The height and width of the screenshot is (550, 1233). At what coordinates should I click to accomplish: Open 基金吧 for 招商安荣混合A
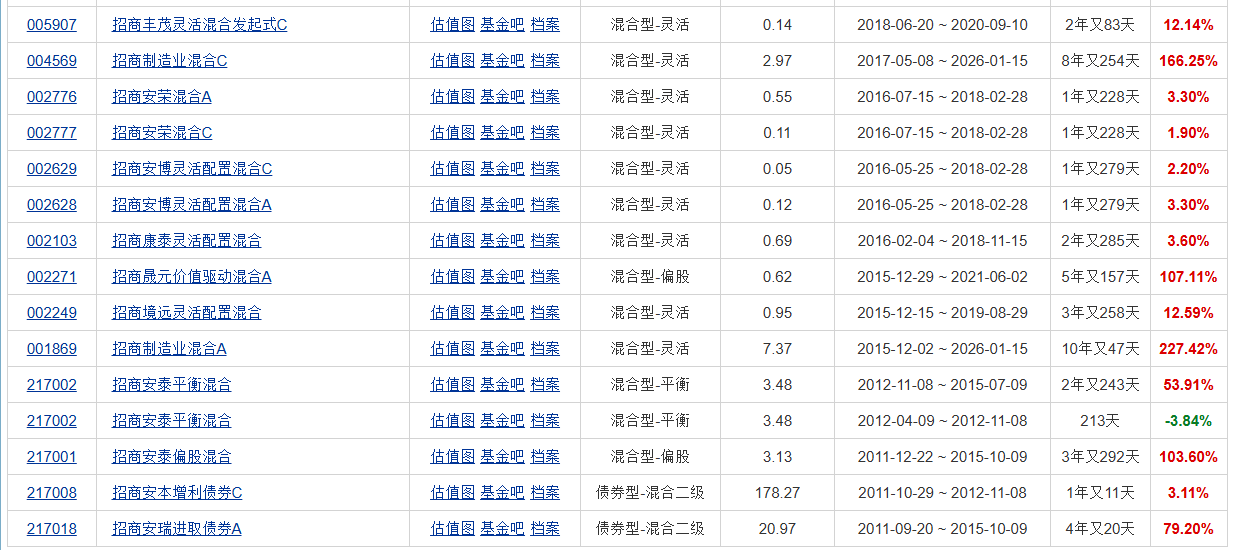(x=502, y=97)
